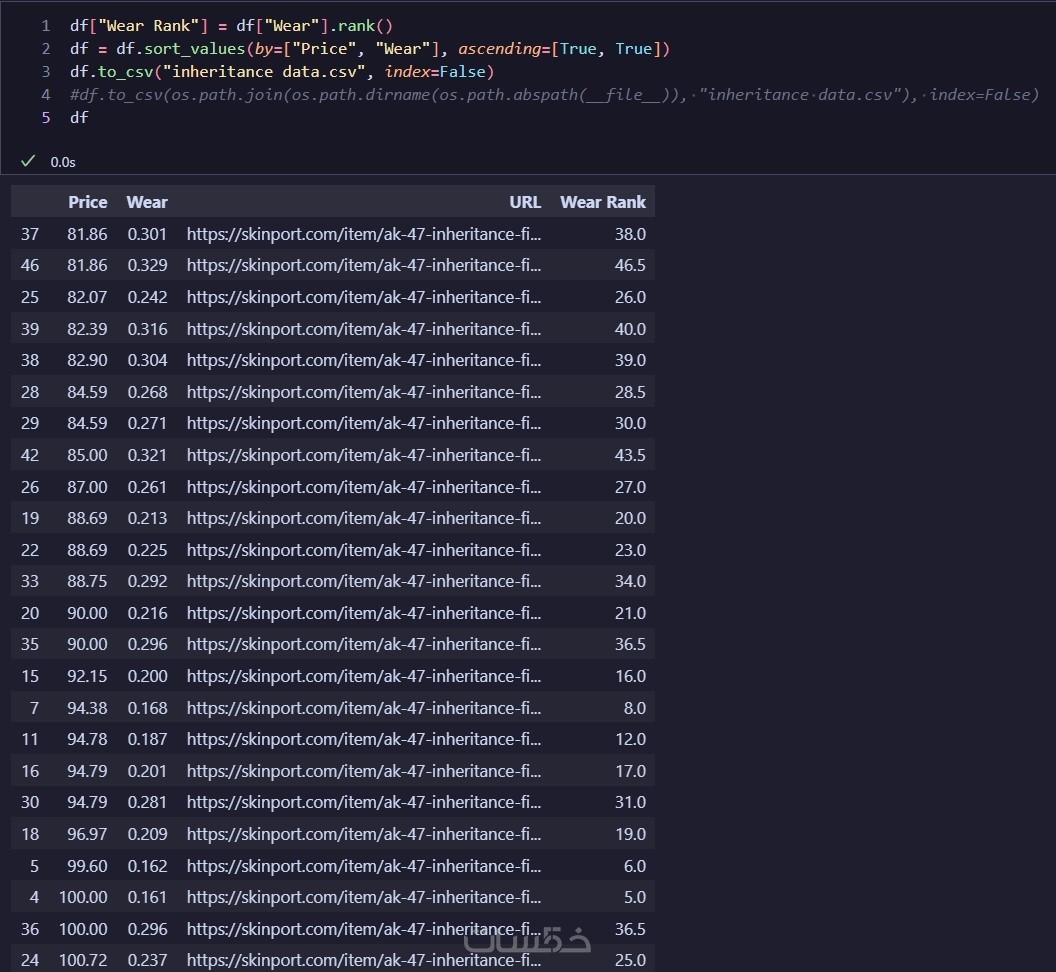1056x972 pixels.
Task: Click the Wear column header
Action: (147, 202)
